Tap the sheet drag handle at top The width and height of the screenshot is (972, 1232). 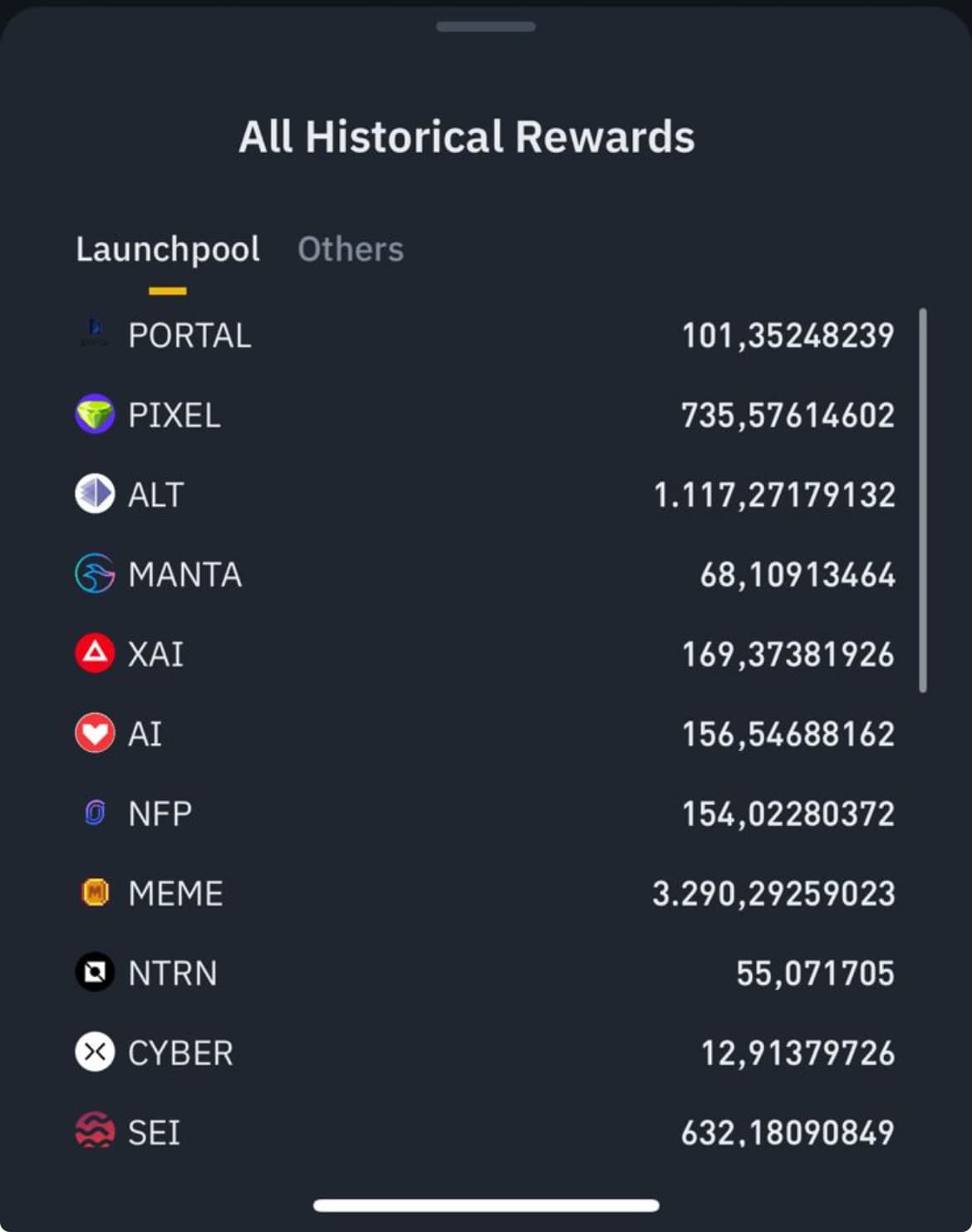pyautogui.click(x=486, y=27)
